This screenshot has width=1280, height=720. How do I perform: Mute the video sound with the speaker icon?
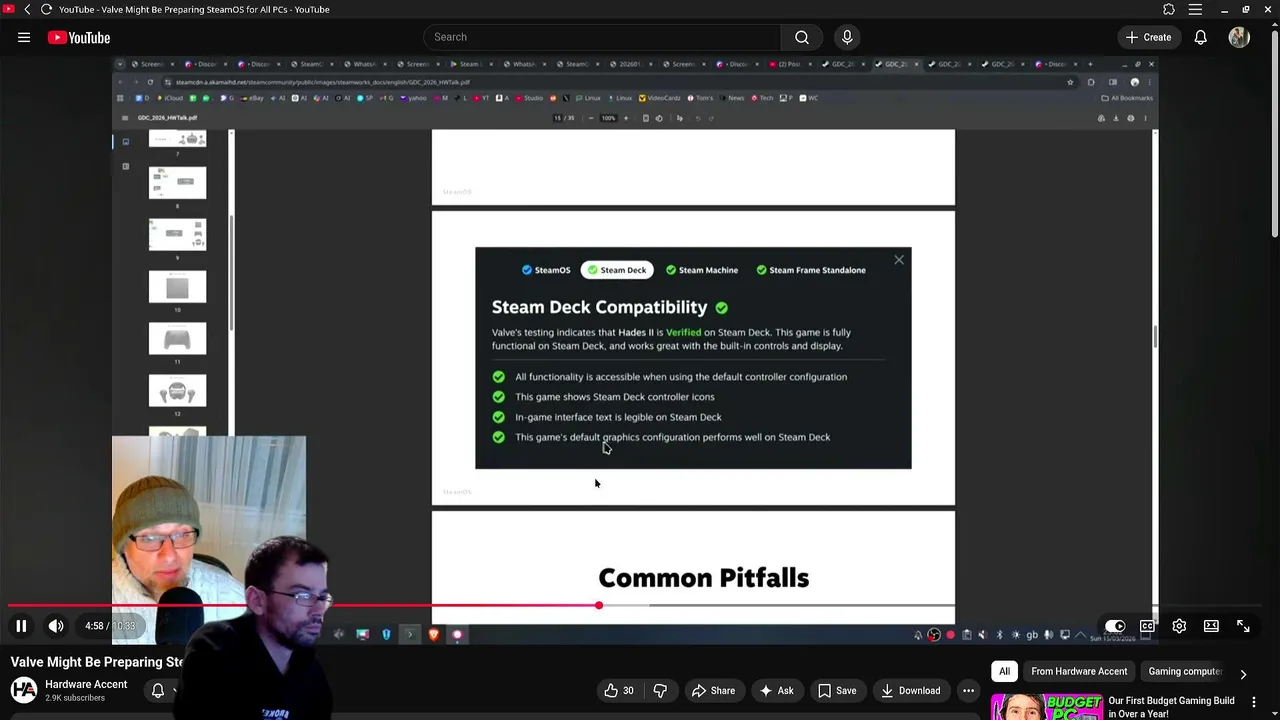tap(56, 626)
